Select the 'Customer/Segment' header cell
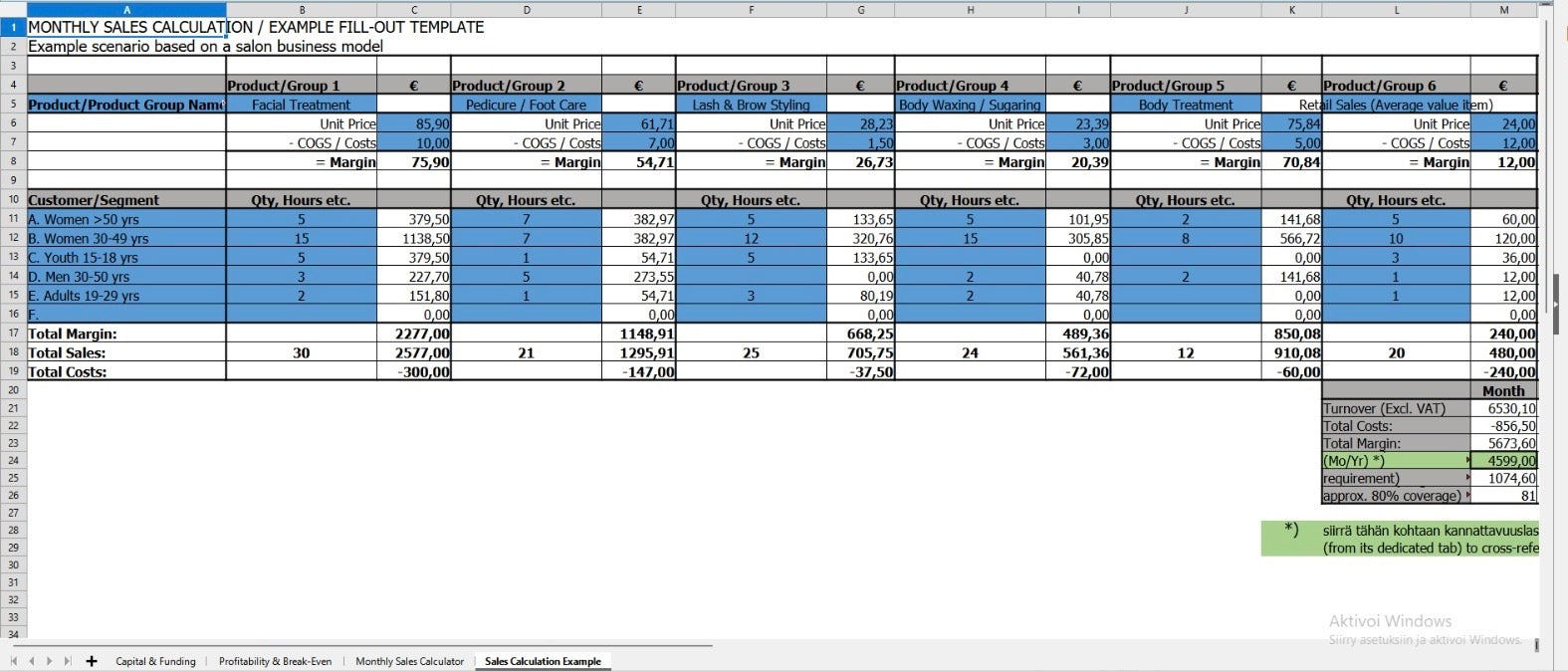 pyautogui.click(x=126, y=199)
